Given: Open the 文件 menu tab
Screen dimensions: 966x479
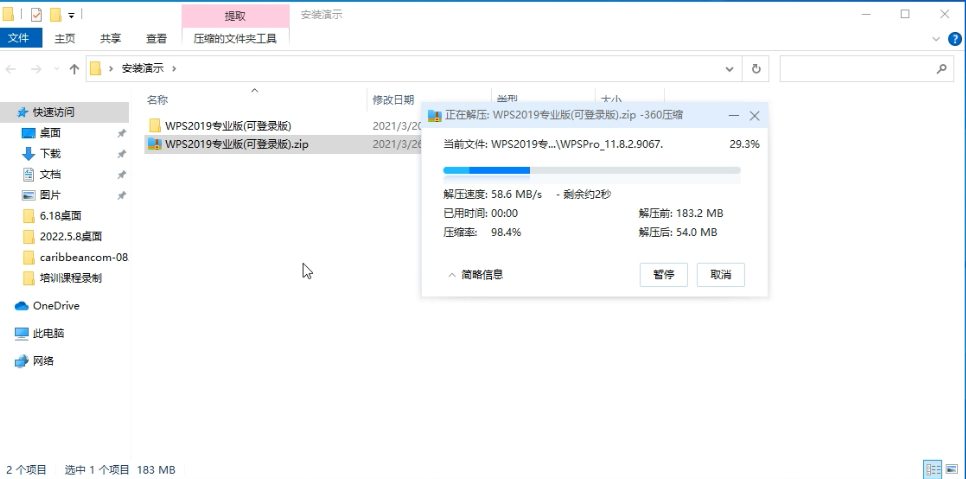Looking at the screenshot, I should (x=20, y=38).
